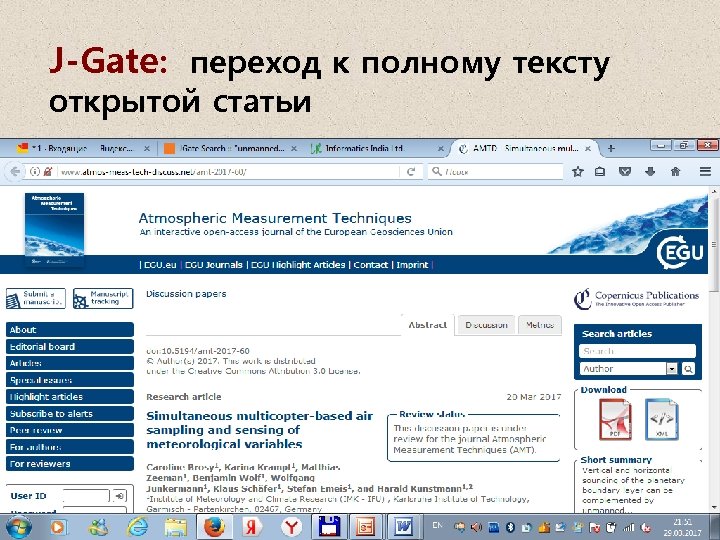Click the clock in system tray
The image size is (720, 540).
683,527
